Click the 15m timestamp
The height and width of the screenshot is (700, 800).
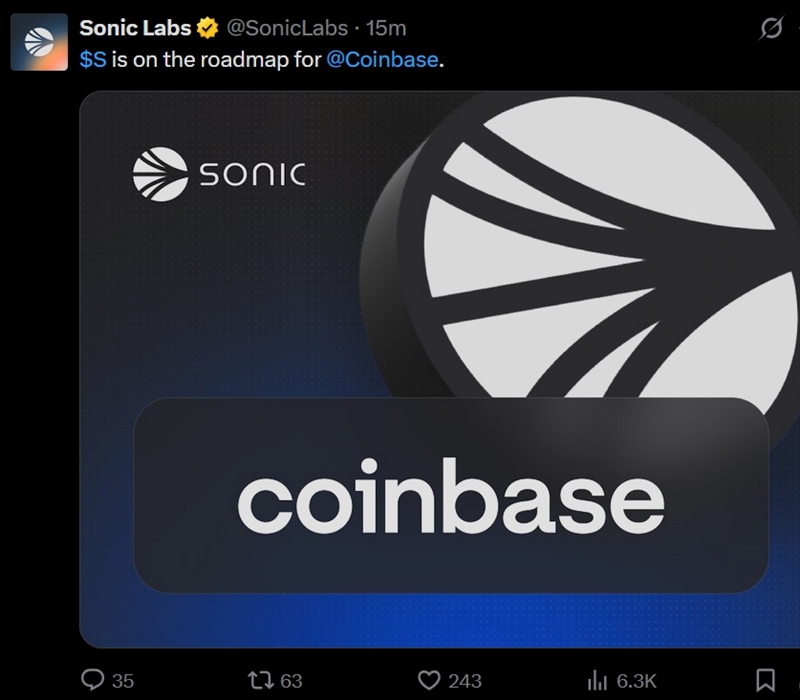(x=386, y=27)
